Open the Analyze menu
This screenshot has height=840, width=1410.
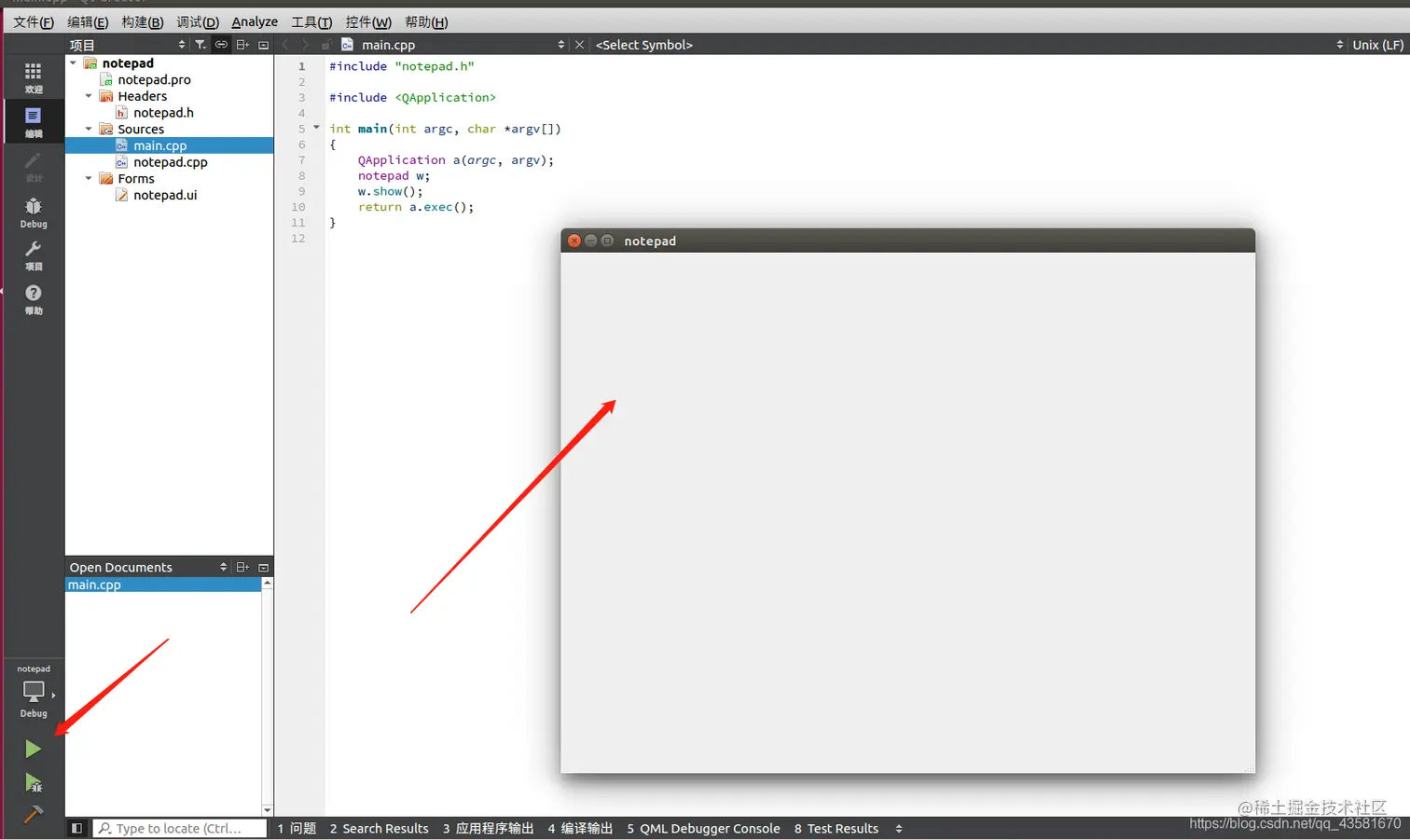click(255, 21)
